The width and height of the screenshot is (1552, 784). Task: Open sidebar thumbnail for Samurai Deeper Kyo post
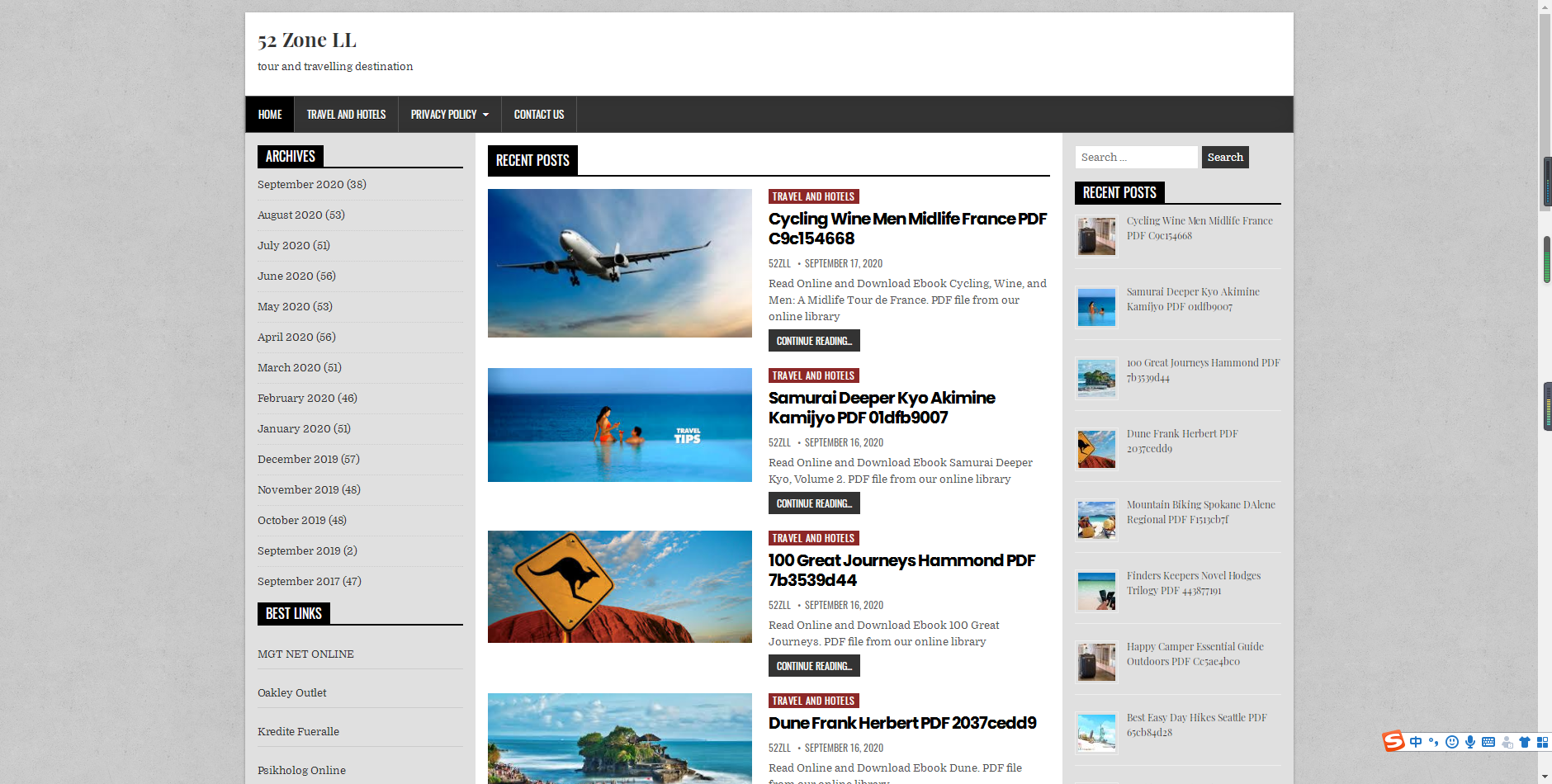[x=1096, y=307]
